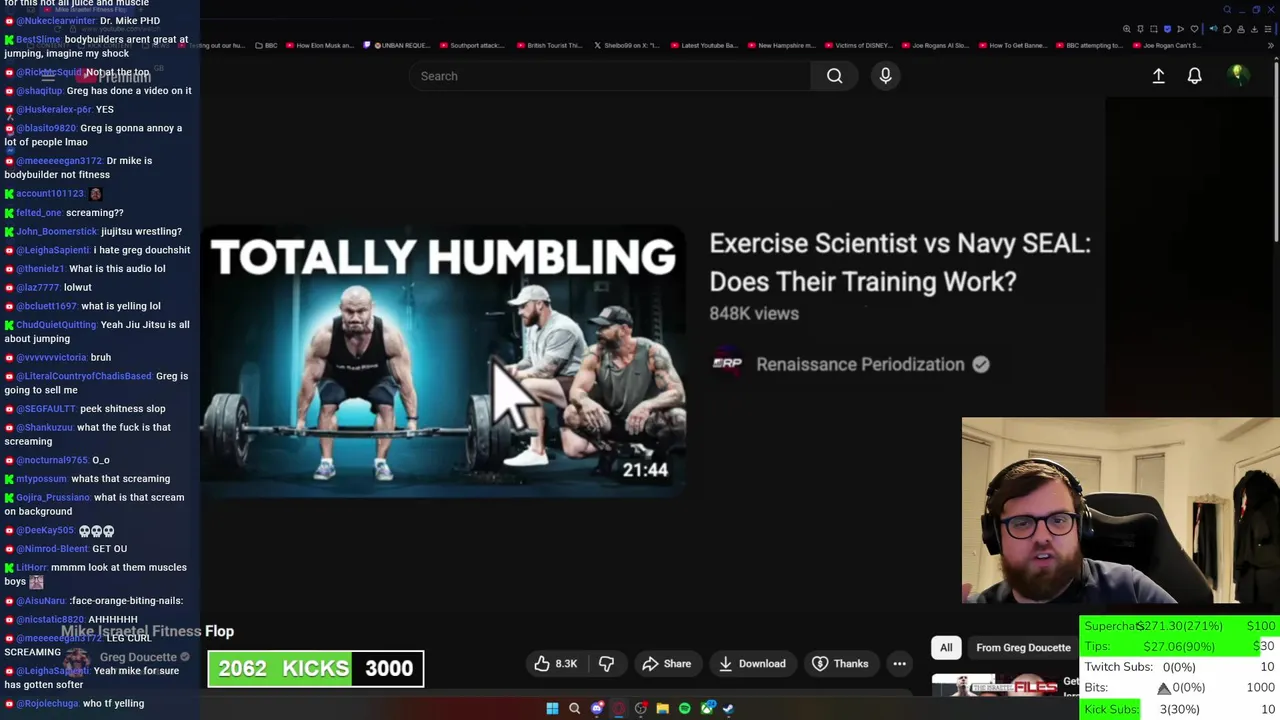Click the browser zoom magnifier toolbar icon
Screen dimensions: 1280x720
(x=1127, y=29)
